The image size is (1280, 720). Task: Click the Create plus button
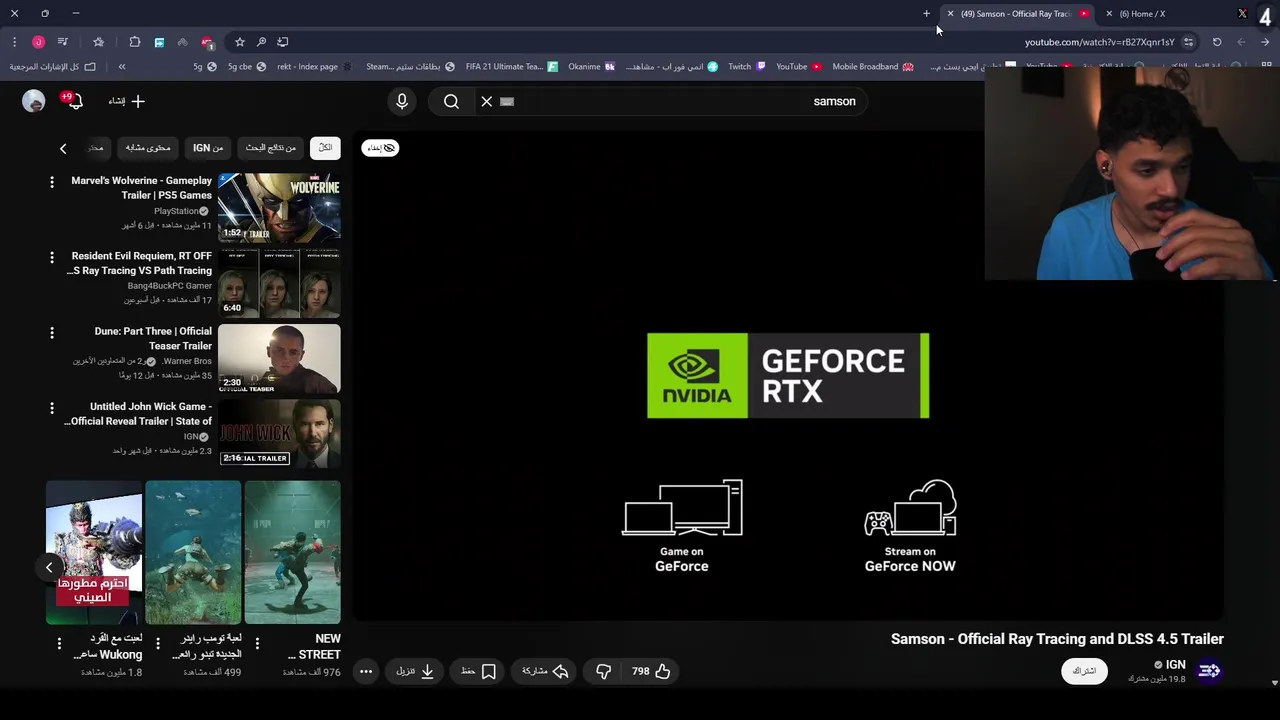[x=127, y=101]
